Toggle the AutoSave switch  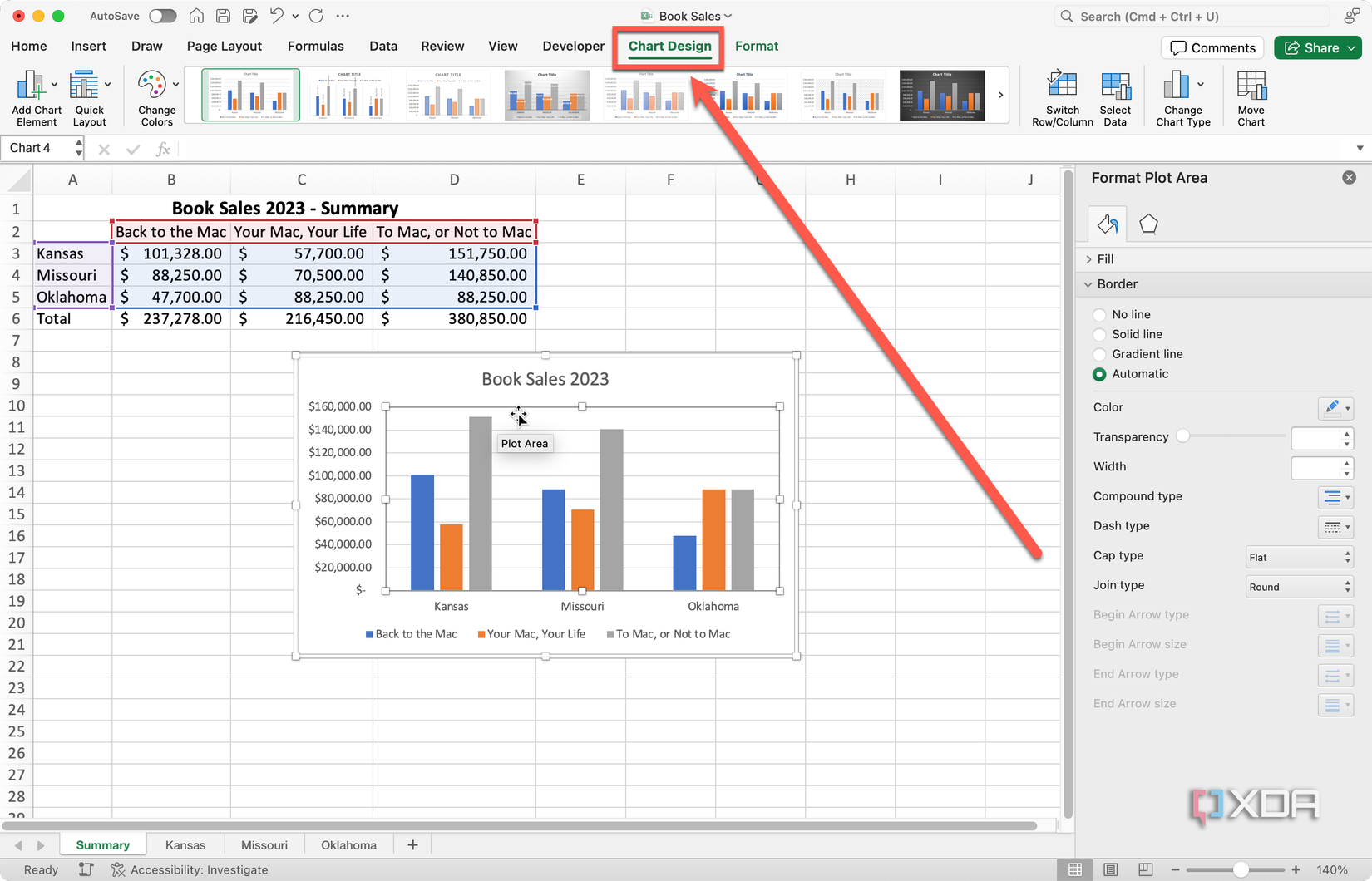[163, 16]
